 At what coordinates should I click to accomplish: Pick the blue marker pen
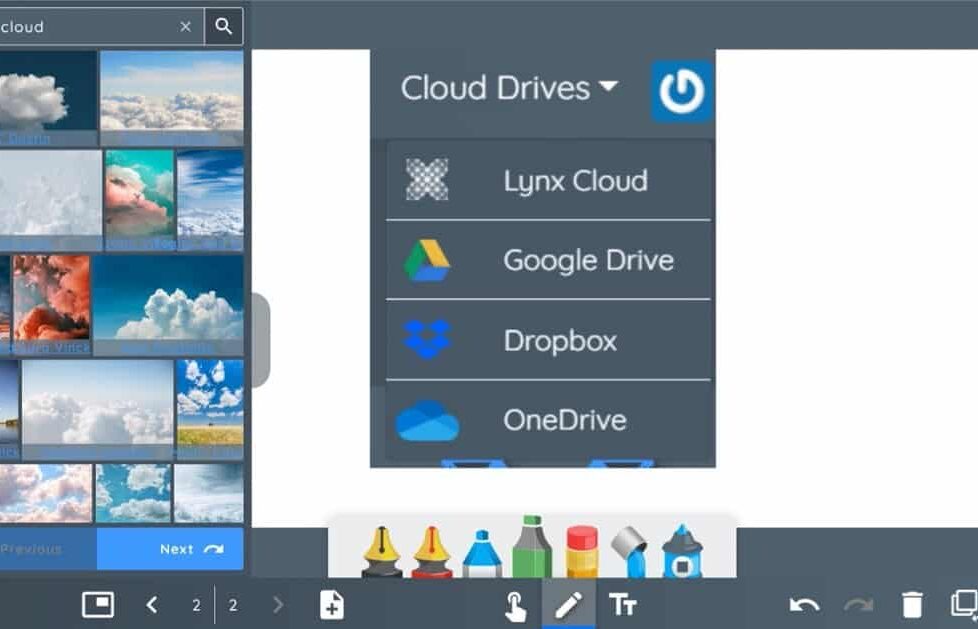tap(482, 553)
